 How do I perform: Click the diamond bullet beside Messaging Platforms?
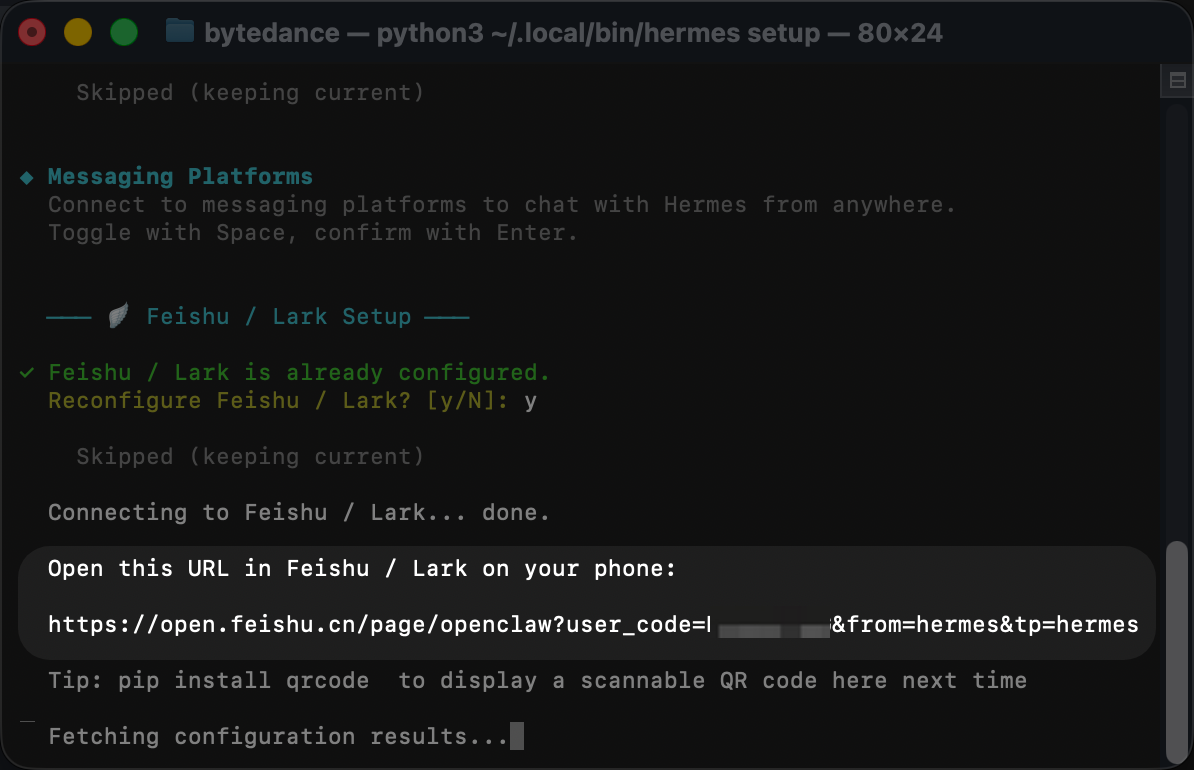(x=27, y=177)
